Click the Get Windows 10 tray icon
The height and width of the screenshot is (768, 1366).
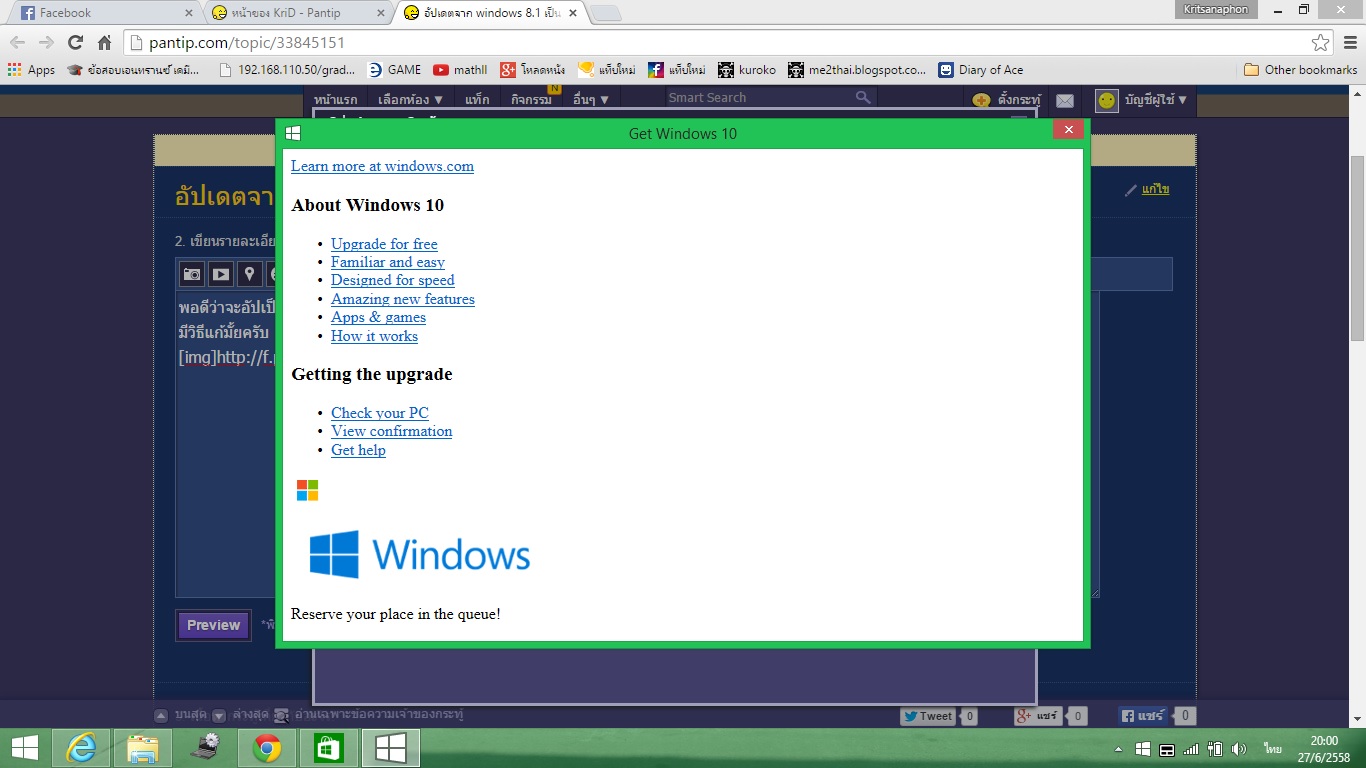click(x=1142, y=749)
